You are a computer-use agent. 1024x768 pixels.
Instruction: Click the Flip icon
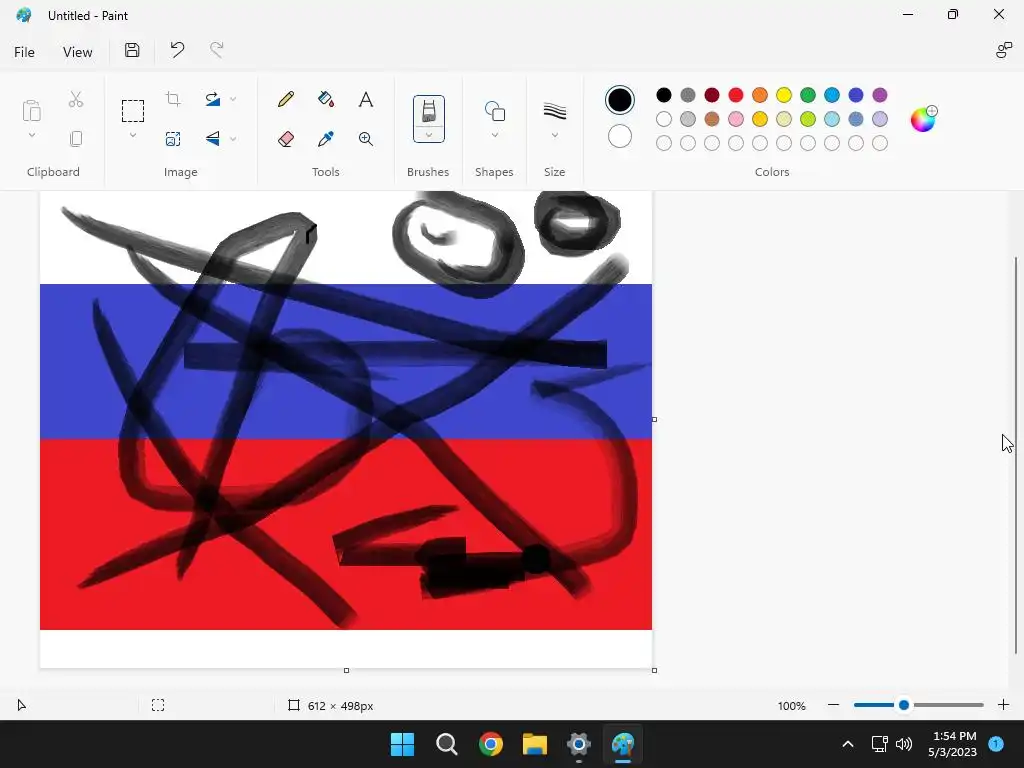pyautogui.click(x=213, y=138)
